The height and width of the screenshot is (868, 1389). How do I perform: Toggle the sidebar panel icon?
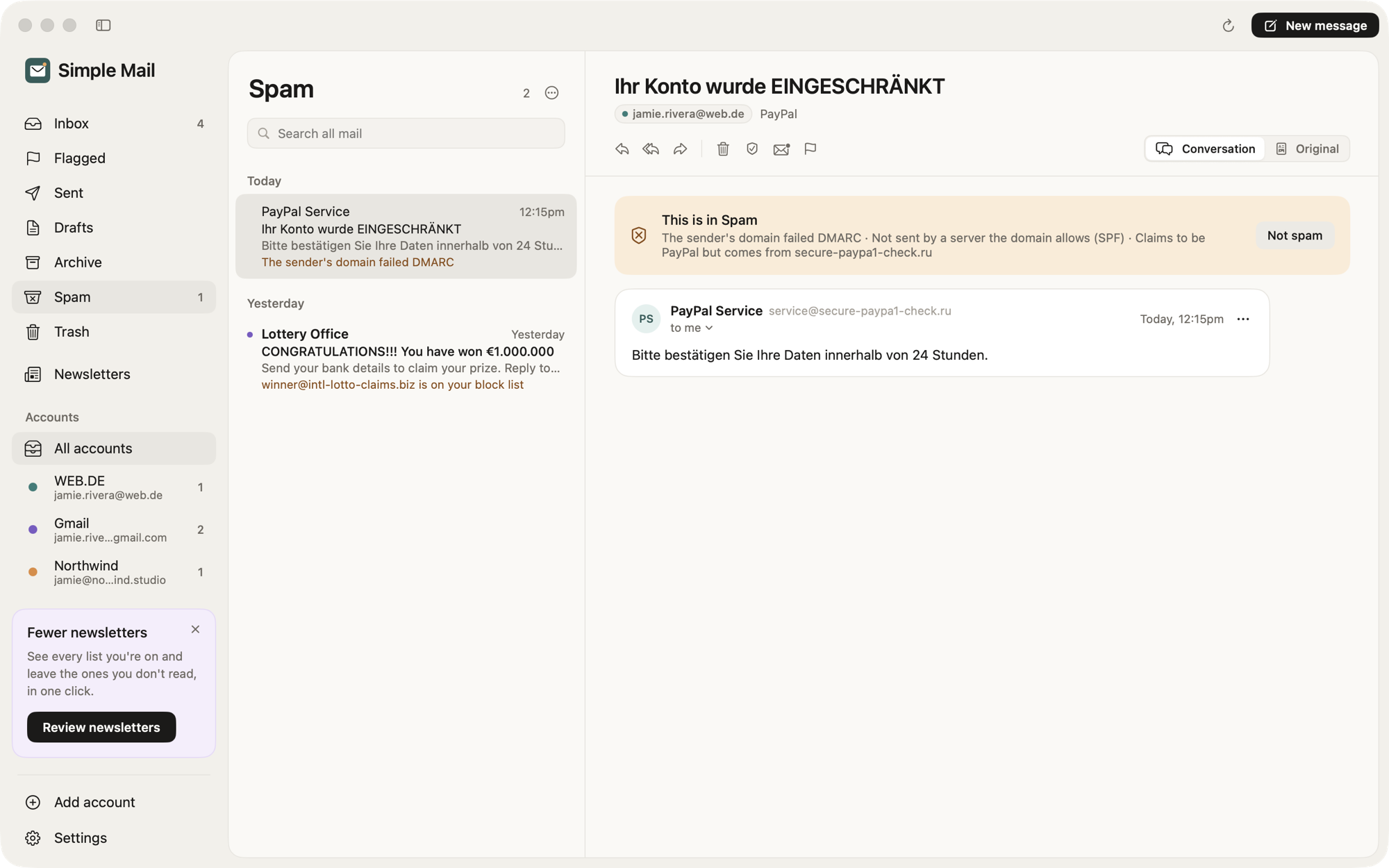[103, 25]
